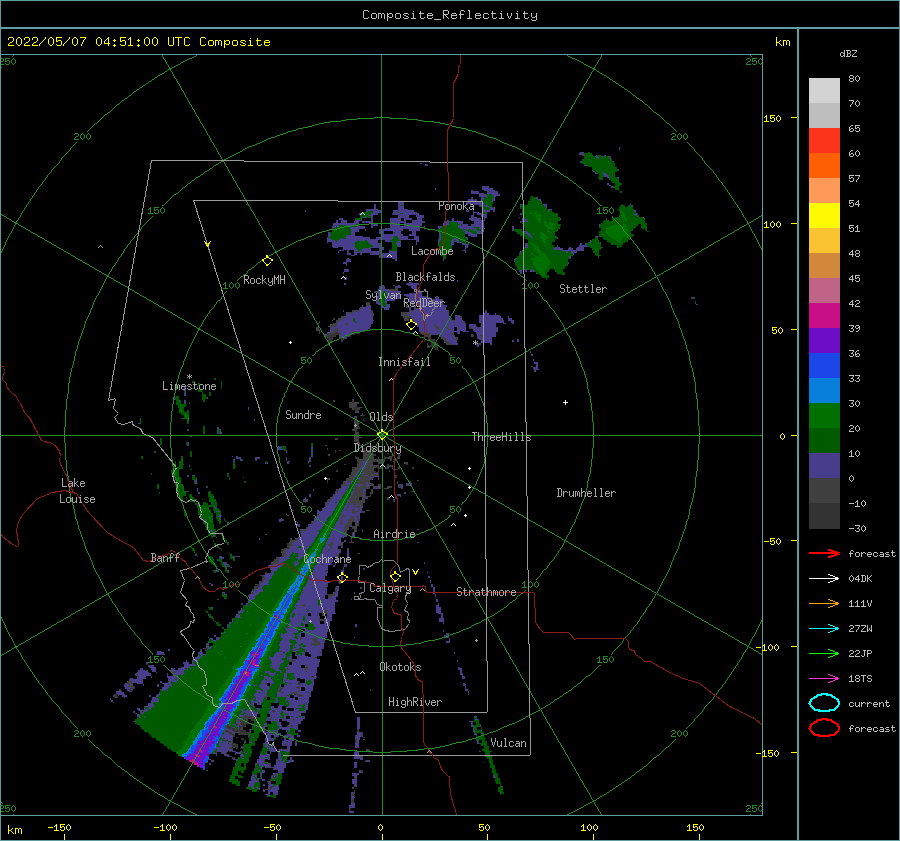The width and height of the screenshot is (900, 841).
Task: Click the Calgary city label
Action: [x=390, y=588]
